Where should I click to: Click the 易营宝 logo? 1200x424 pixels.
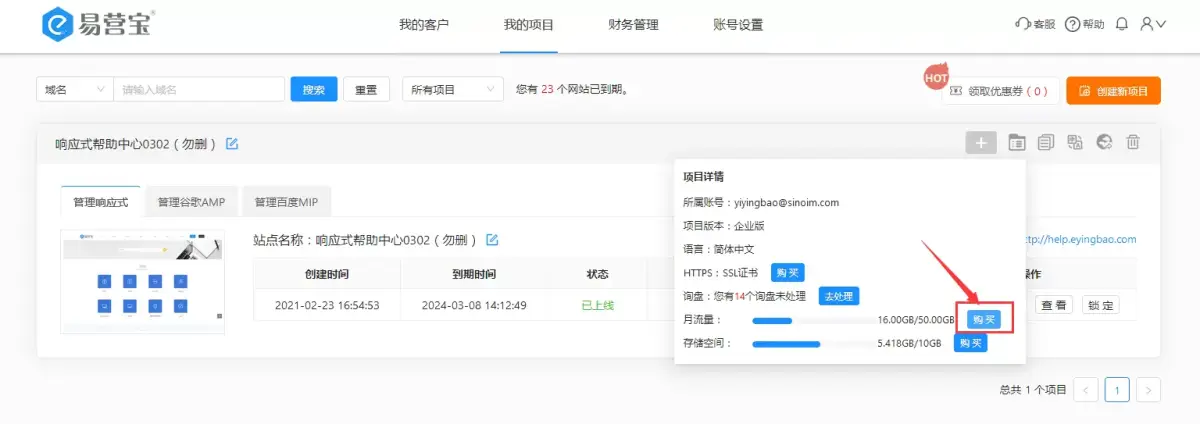pos(99,24)
